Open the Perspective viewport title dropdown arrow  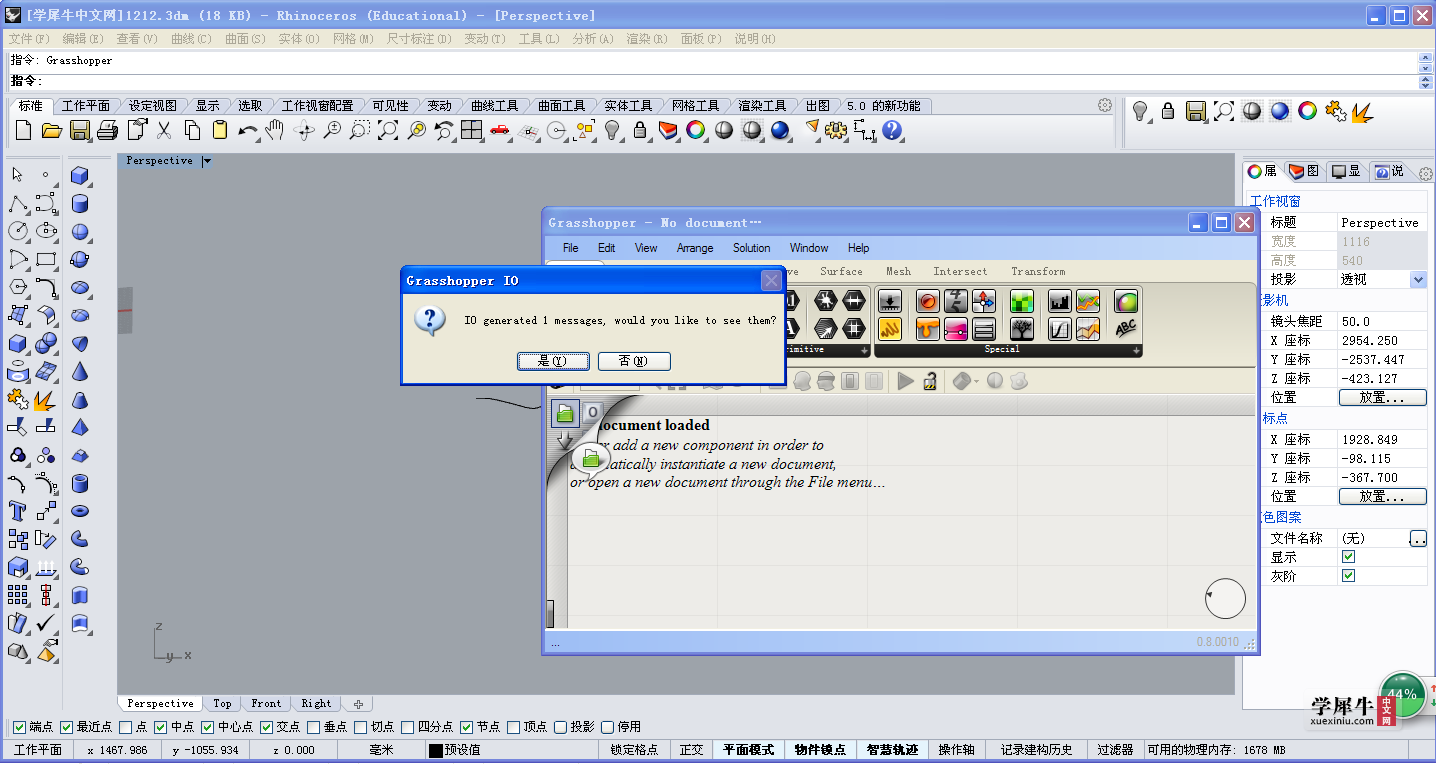tap(207, 161)
